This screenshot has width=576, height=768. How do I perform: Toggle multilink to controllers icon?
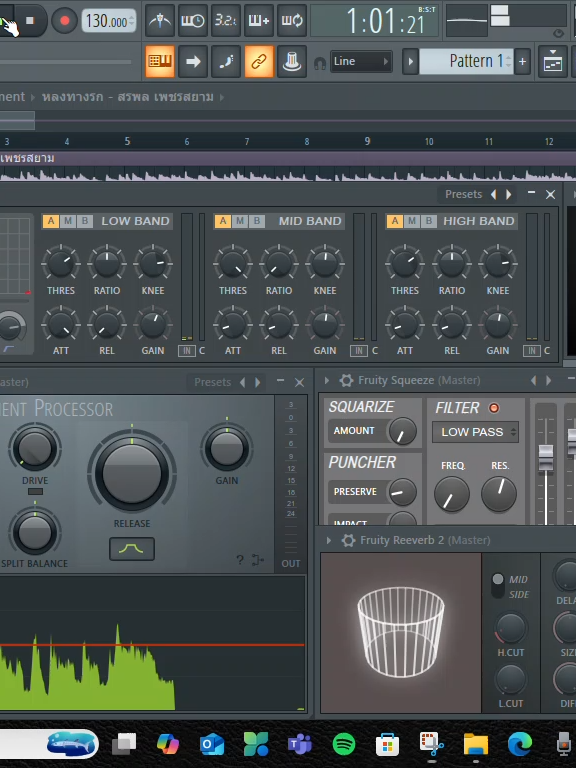coord(259,61)
